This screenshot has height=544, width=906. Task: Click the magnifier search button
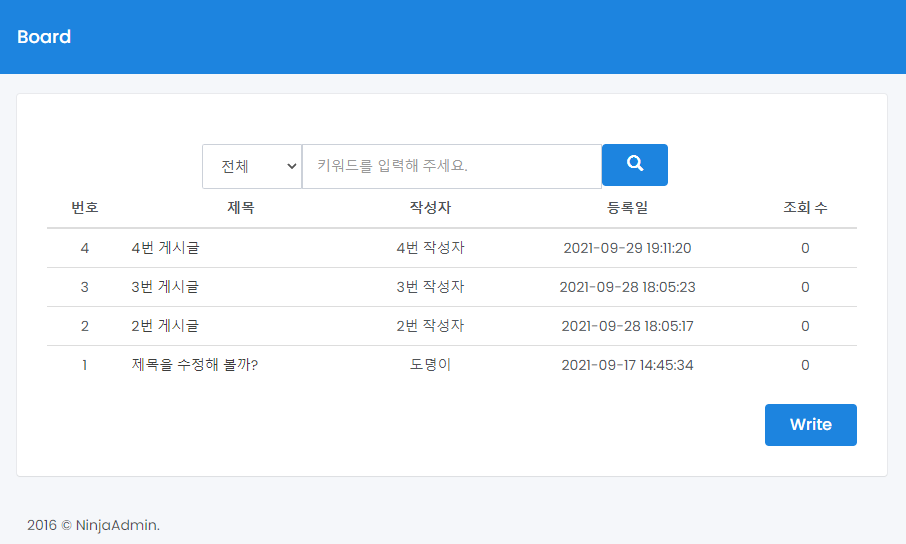pyautogui.click(x=634, y=165)
